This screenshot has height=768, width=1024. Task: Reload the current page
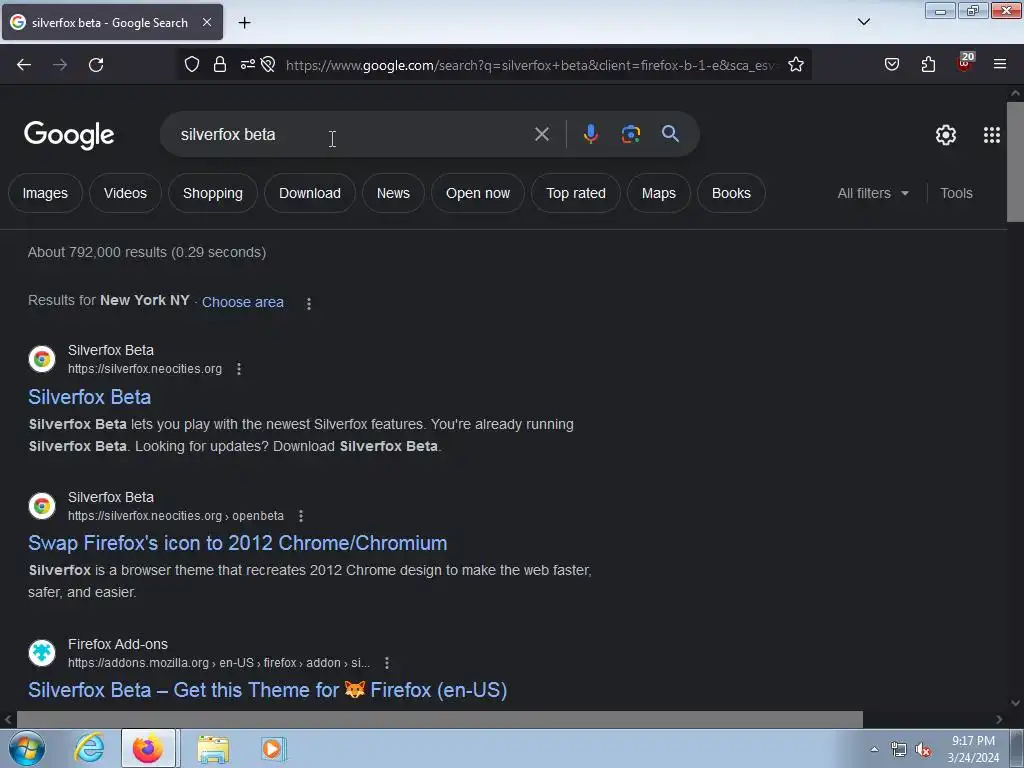[x=96, y=65]
